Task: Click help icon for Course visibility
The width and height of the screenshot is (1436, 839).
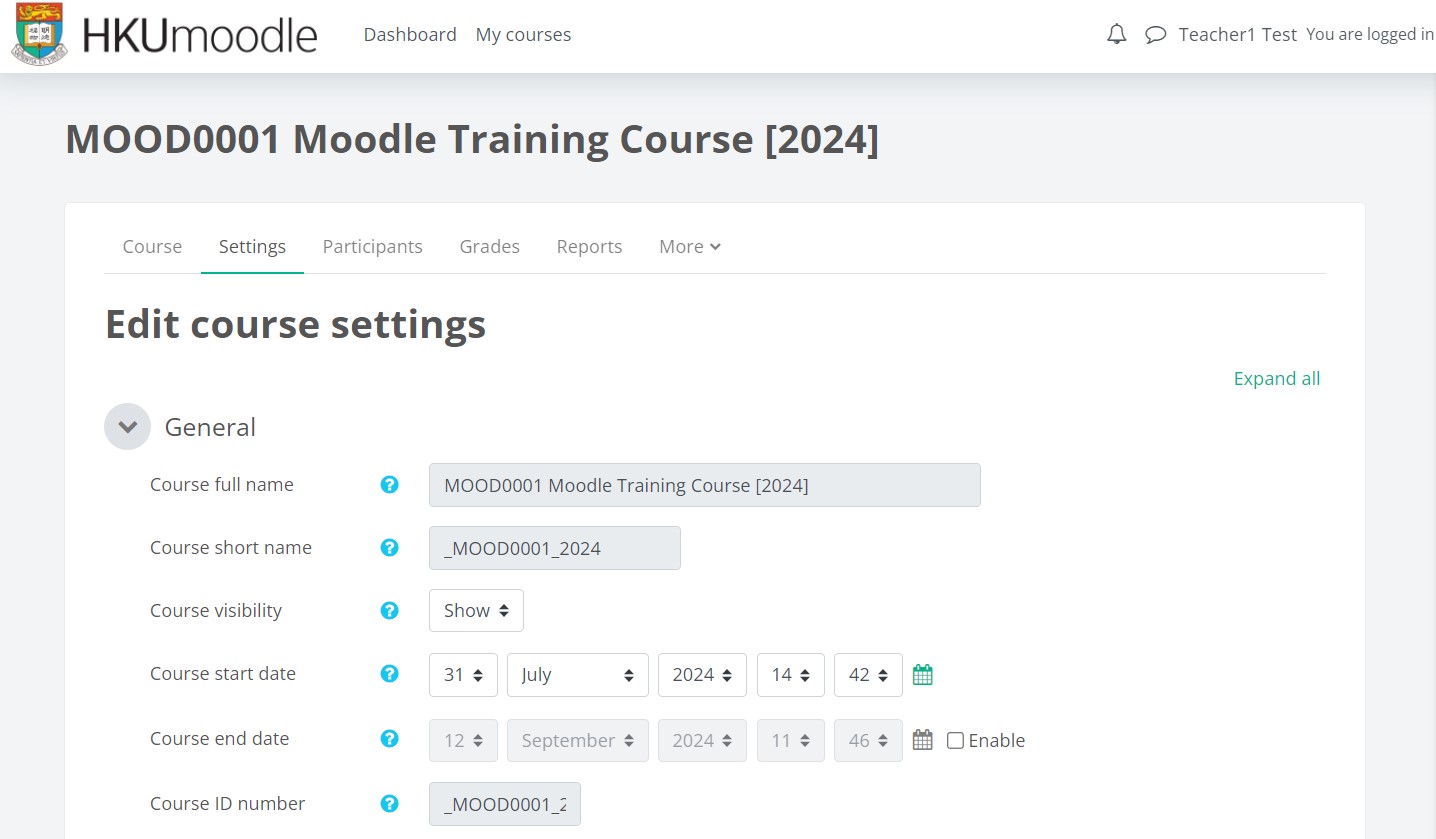Action: 390,611
